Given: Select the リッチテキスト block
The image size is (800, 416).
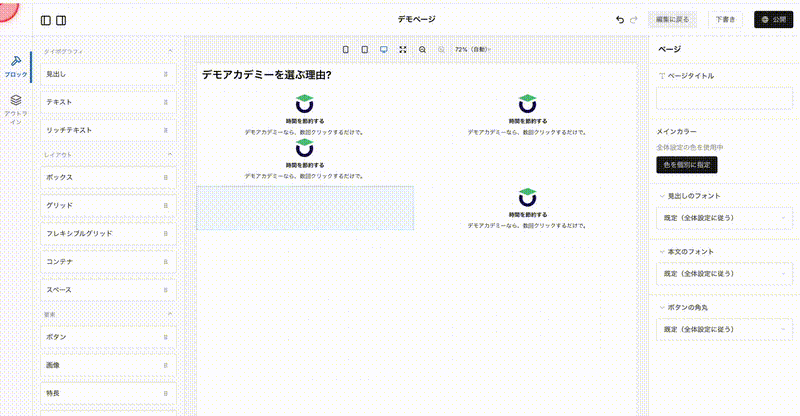Looking at the screenshot, I should (108, 130).
